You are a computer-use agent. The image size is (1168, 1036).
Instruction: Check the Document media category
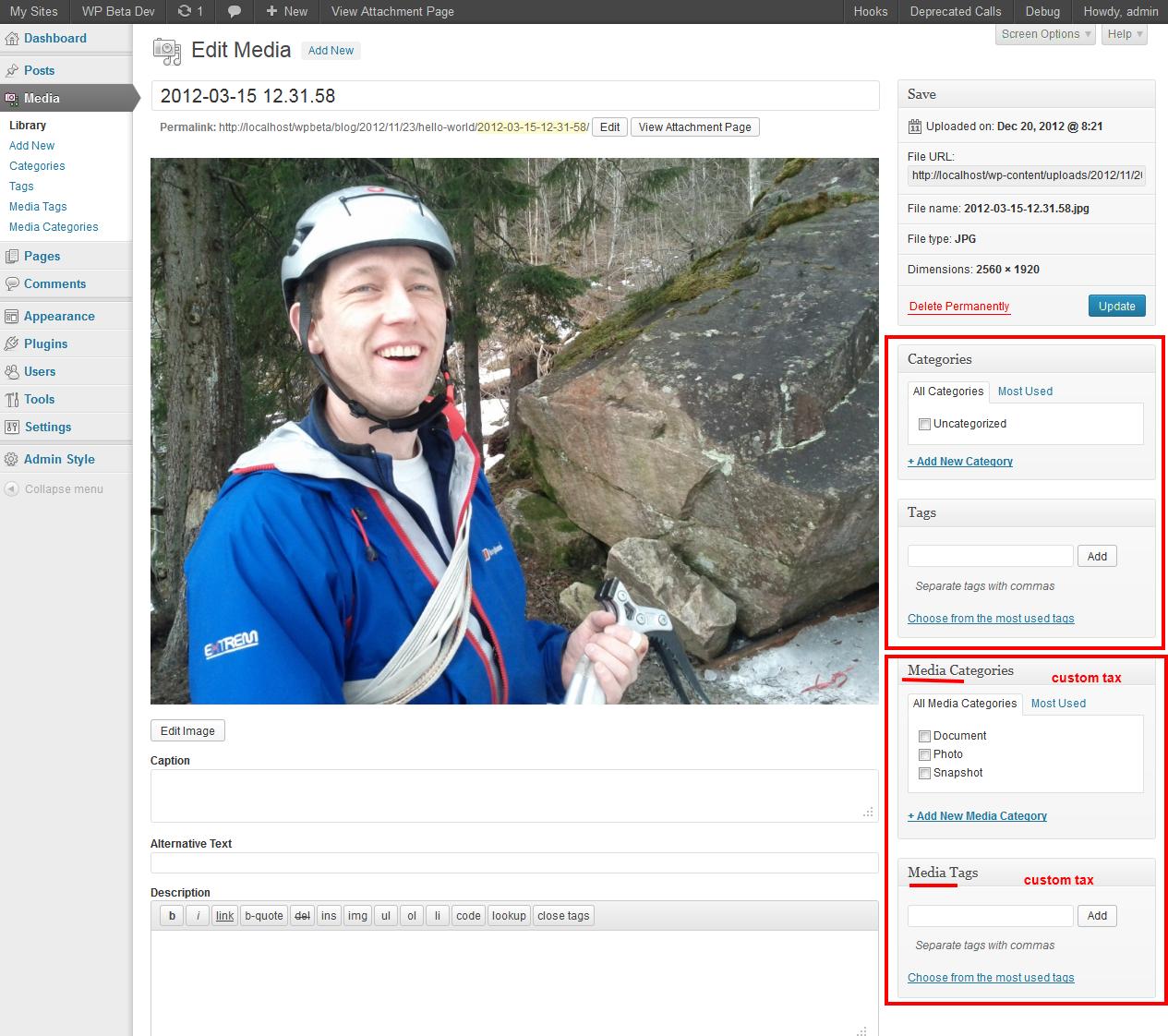click(x=924, y=736)
